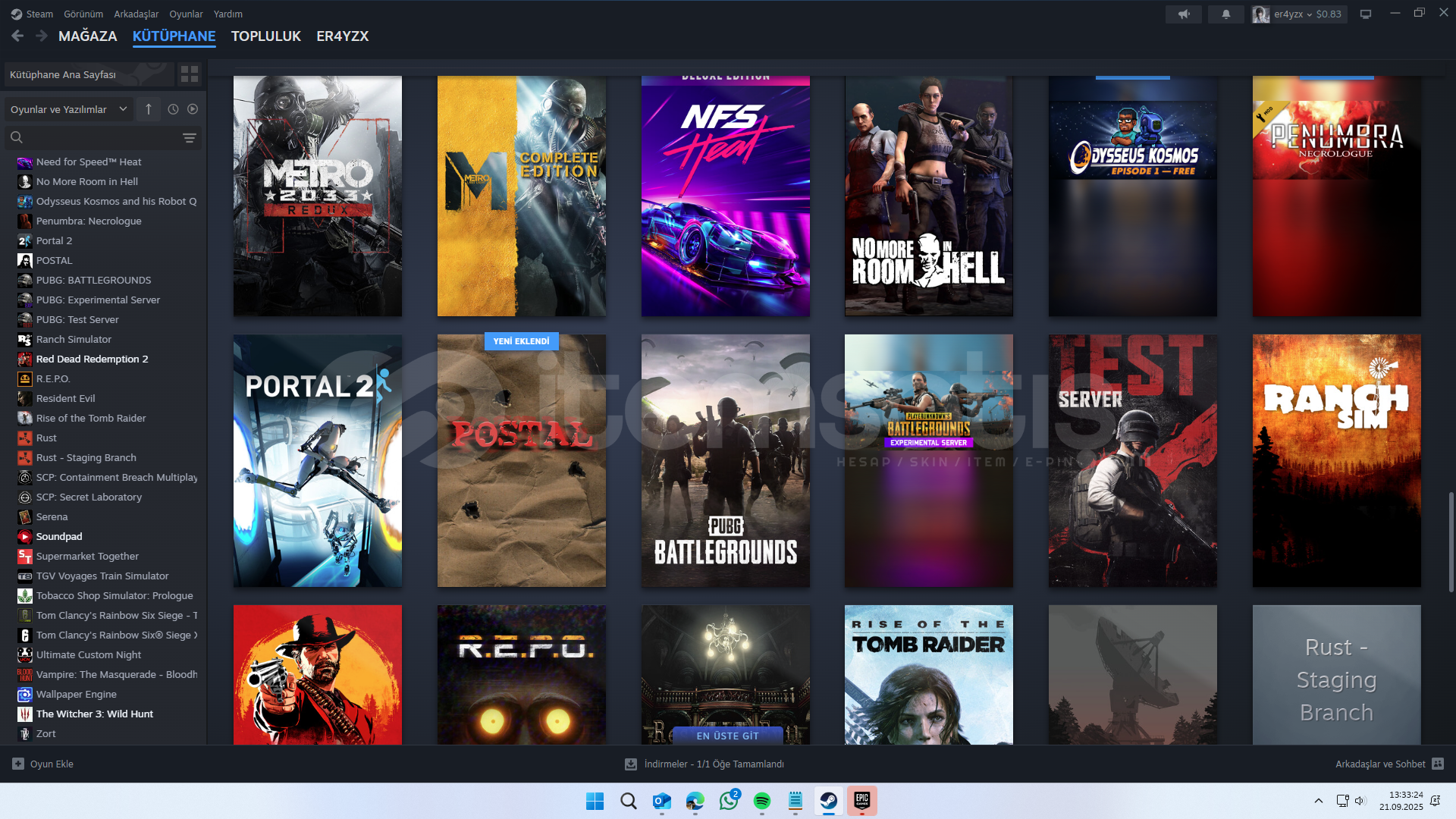The width and height of the screenshot is (1456, 819).
Task: Open İndirmeler download status link
Action: (x=714, y=764)
